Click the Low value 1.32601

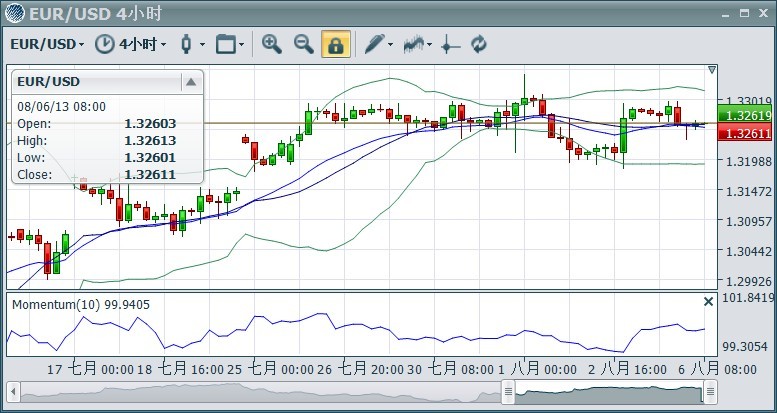coord(150,158)
